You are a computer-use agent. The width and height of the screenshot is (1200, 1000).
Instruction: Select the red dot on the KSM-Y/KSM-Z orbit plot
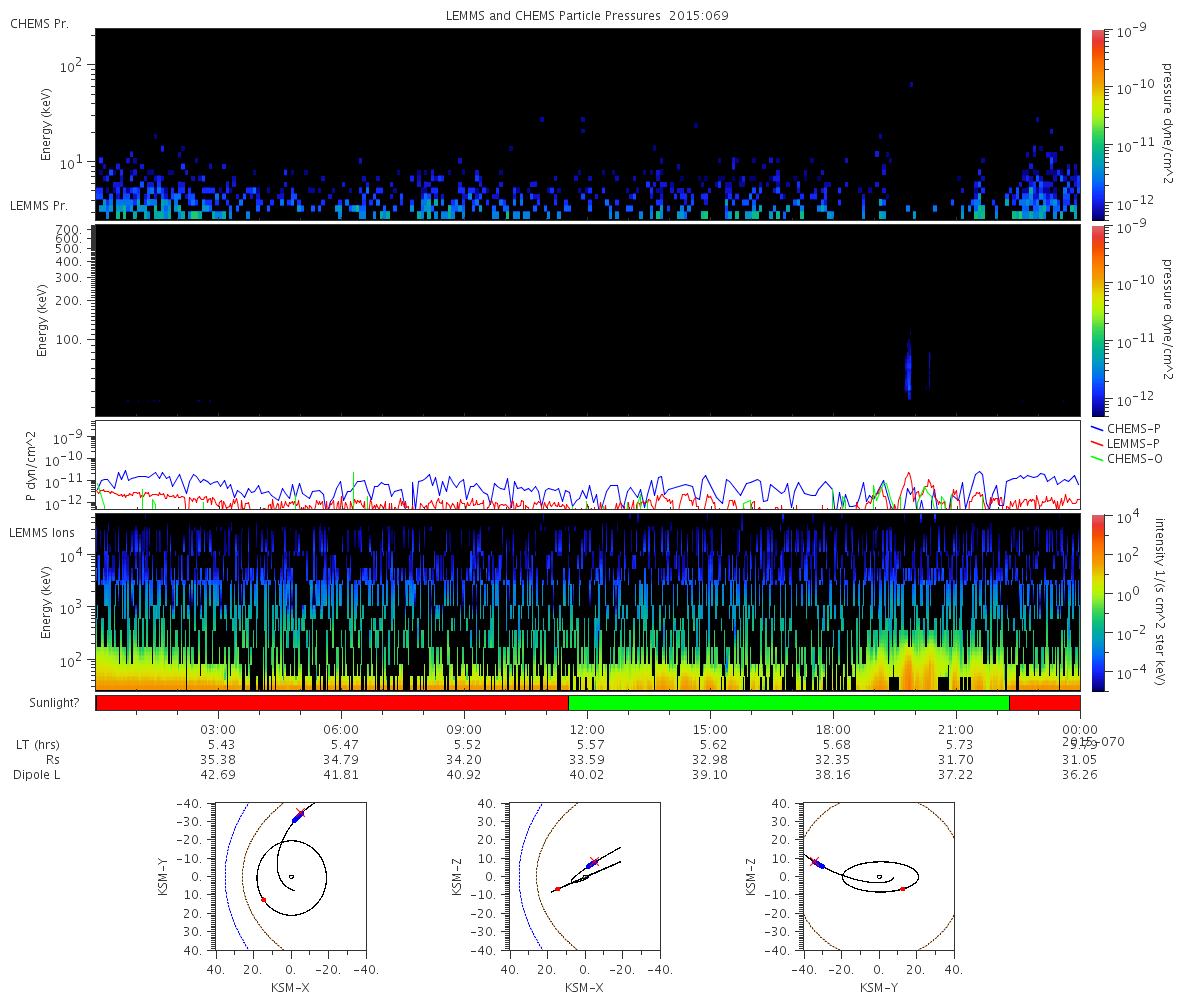[x=902, y=889]
